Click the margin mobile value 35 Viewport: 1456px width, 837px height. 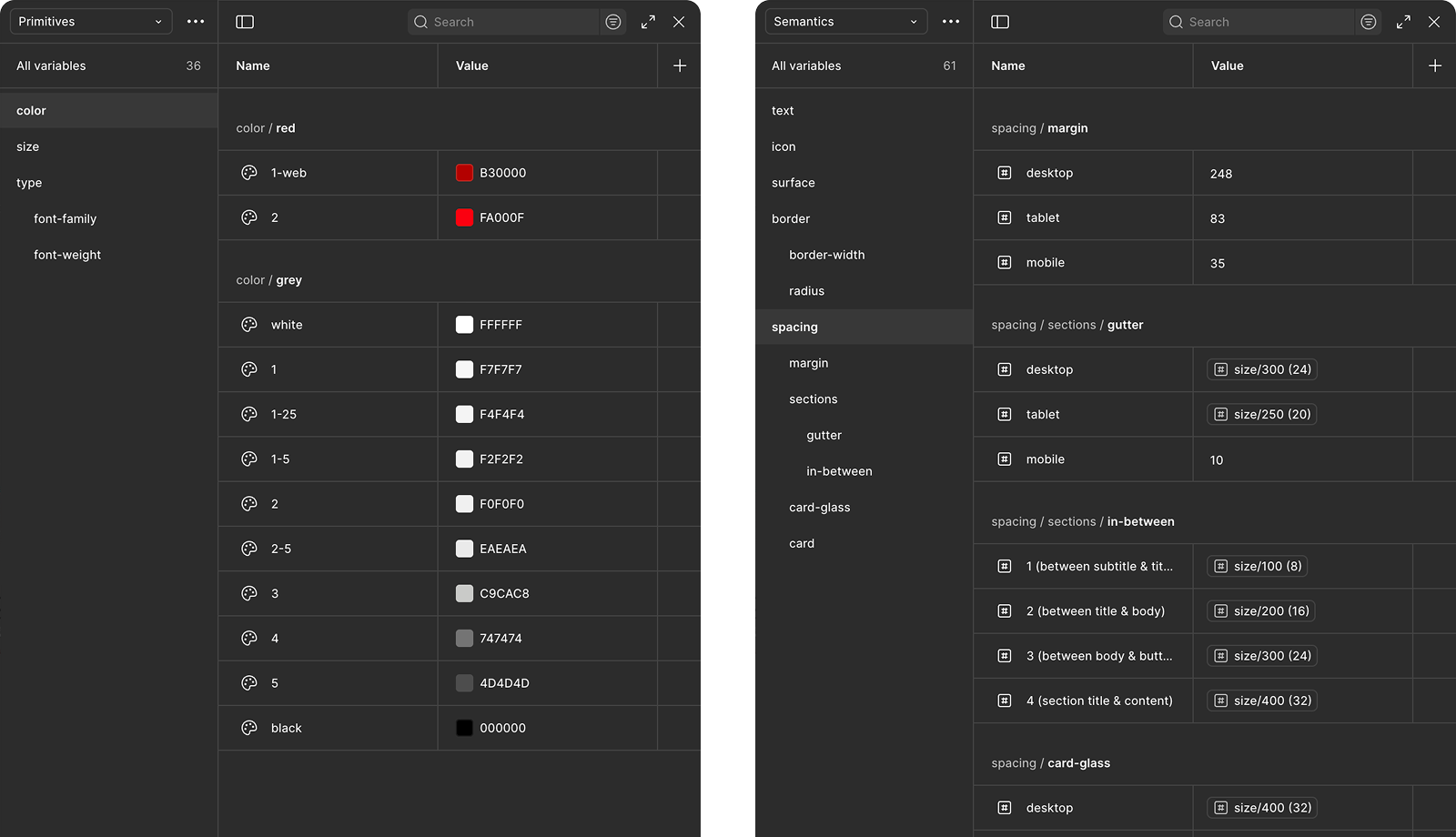click(x=1218, y=263)
